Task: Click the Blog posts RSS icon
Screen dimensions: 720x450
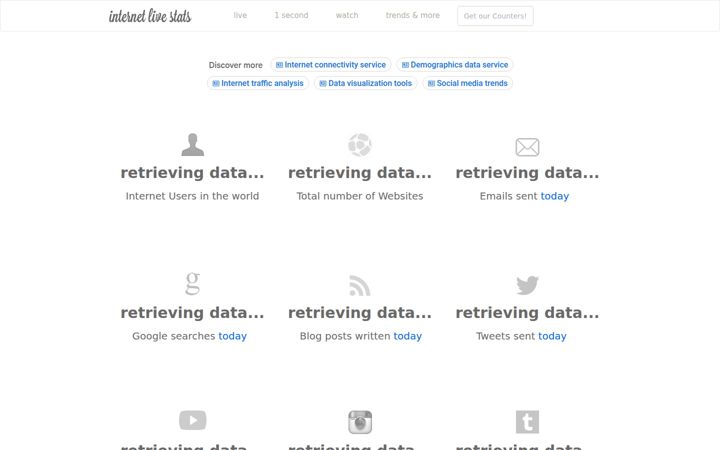Action: point(360,285)
